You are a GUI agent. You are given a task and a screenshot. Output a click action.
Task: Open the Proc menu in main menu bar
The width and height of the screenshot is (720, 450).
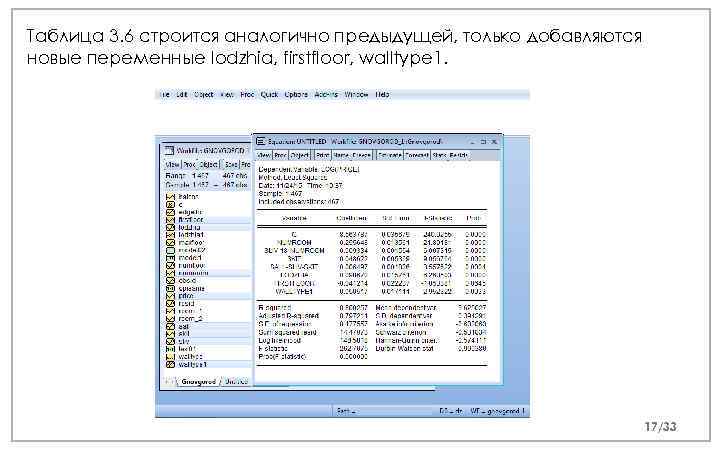(247, 95)
